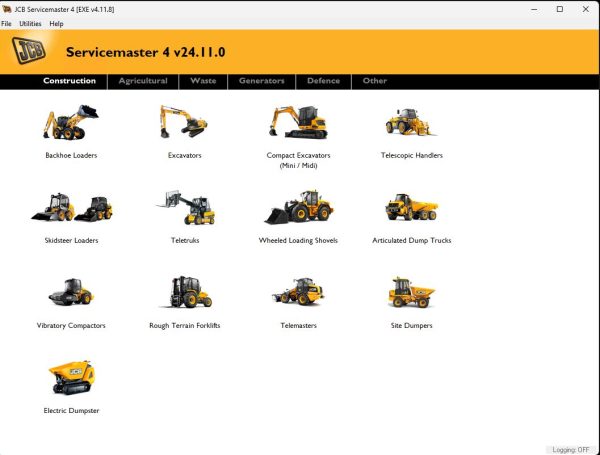Click the Compact Excavators (Mini / Midi) label
This screenshot has height=455, width=600.
[298, 160]
